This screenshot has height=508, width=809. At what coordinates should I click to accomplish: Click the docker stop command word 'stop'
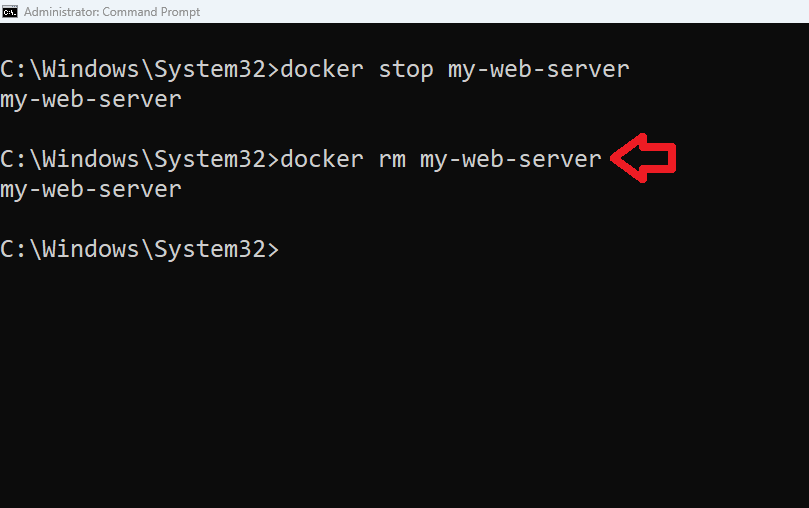pos(406,70)
